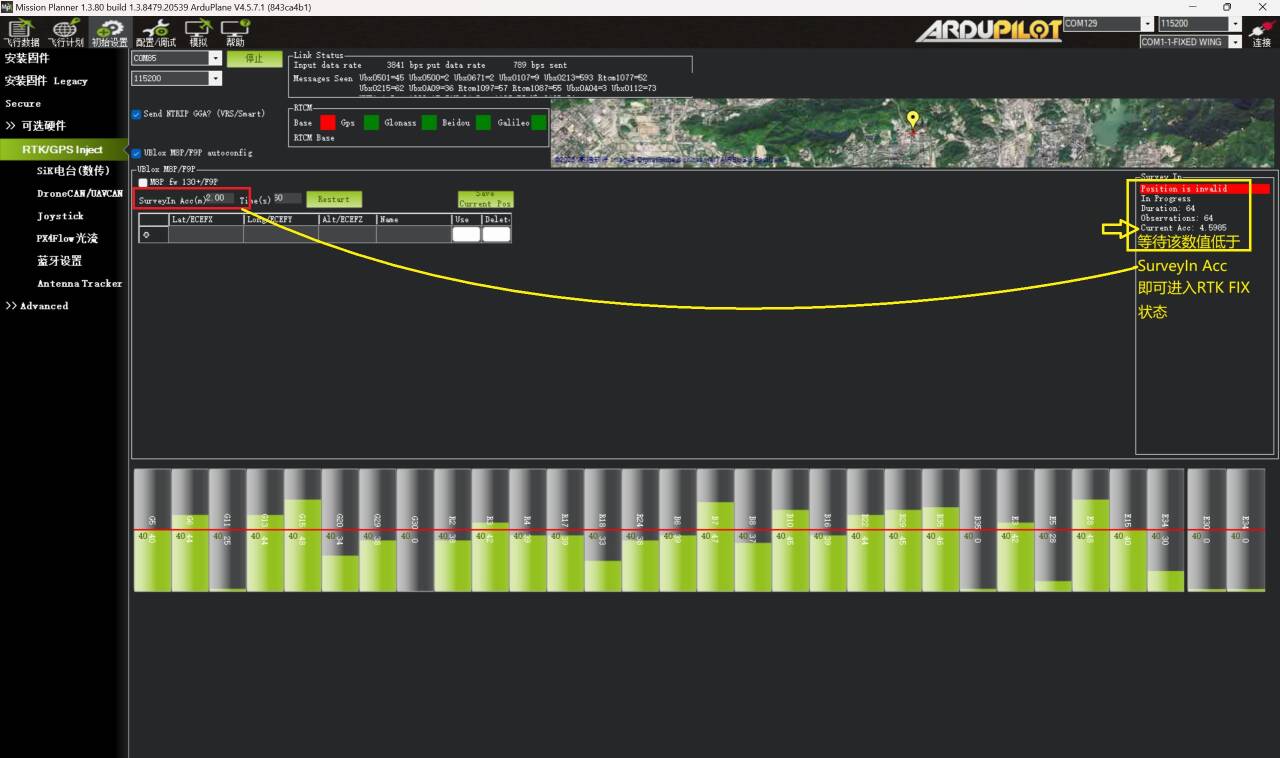Enable the M8P fw 130+/F9P checkbox
This screenshot has height=758, width=1280.
(x=143, y=182)
